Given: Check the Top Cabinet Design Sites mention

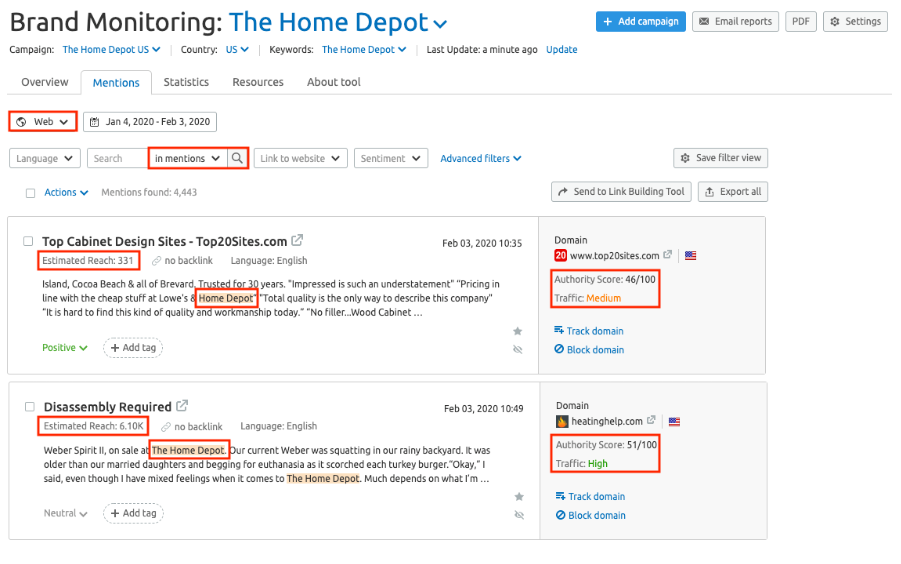Looking at the screenshot, I should [30, 241].
